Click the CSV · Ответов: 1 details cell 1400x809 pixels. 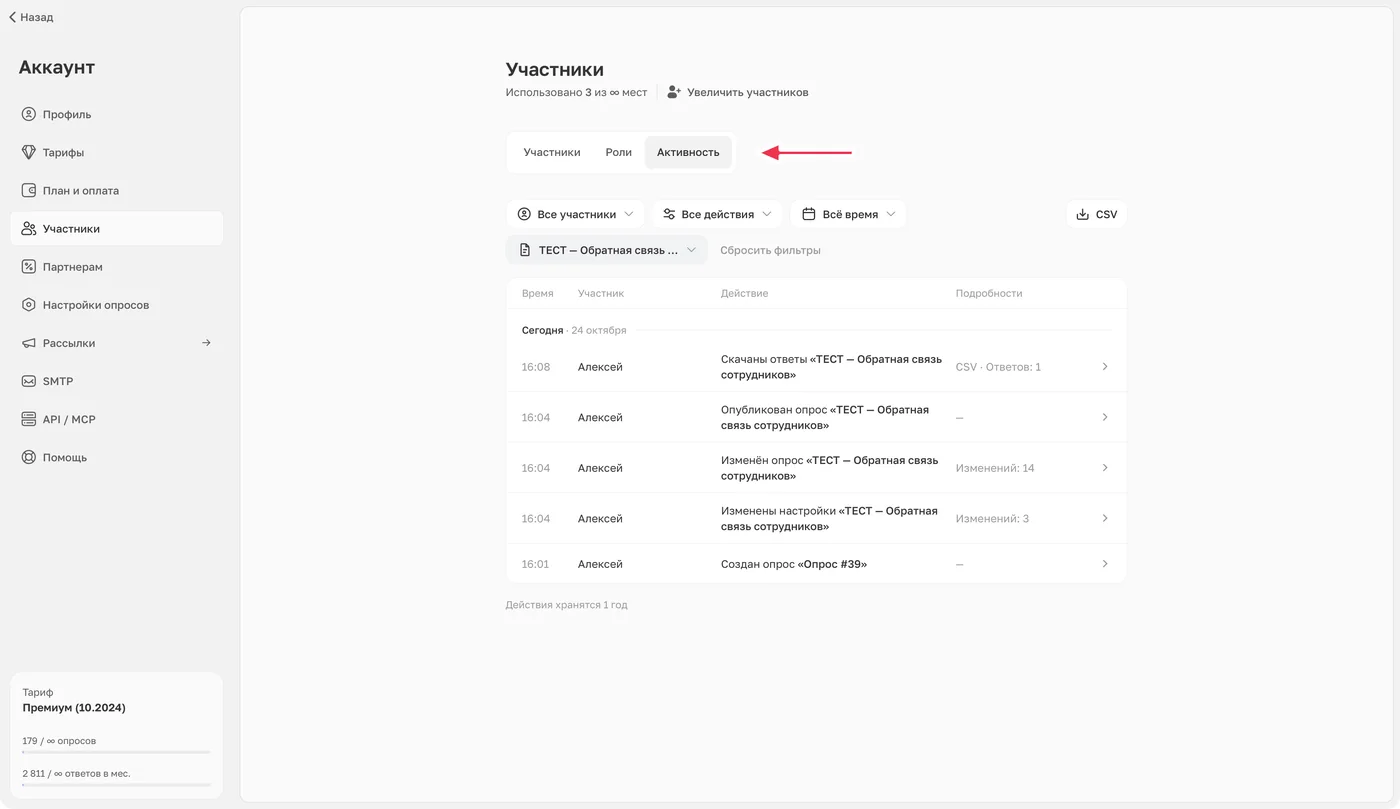(x=998, y=367)
